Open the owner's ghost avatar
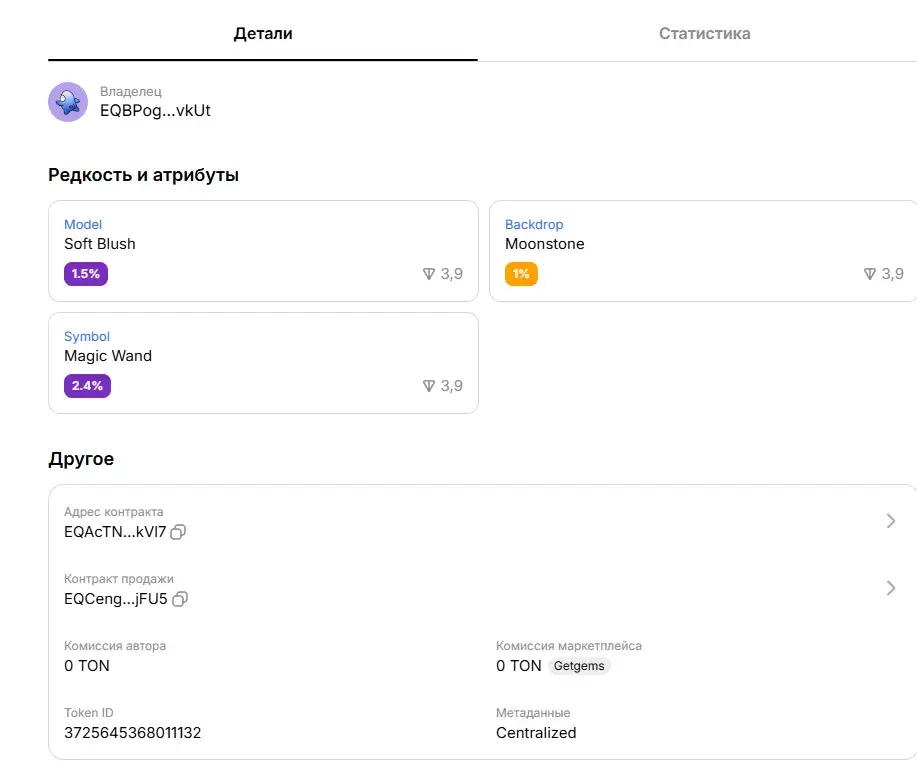Screen dimensions: 917x769 (x=68, y=102)
